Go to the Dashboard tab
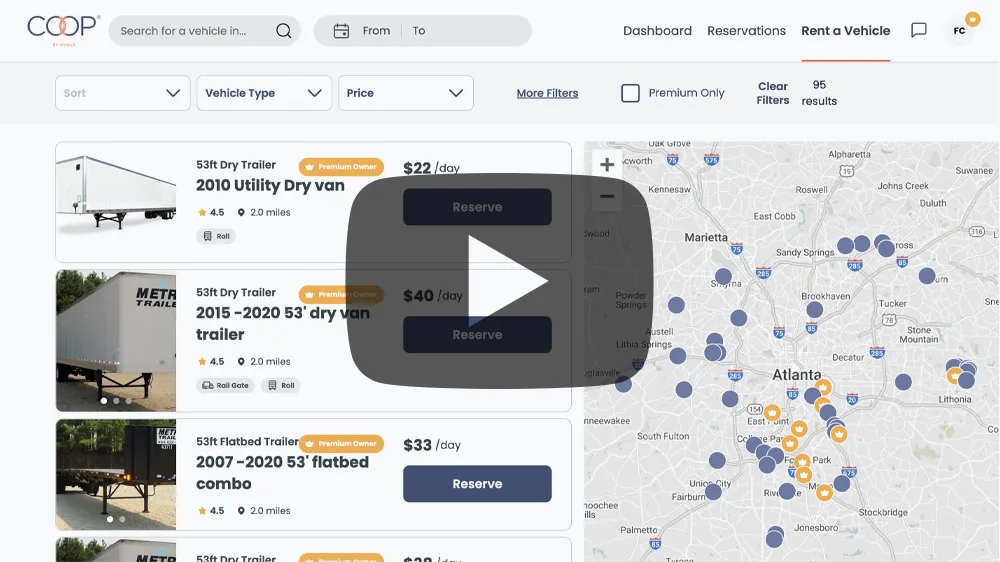This screenshot has width=1000, height=562. [x=657, y=31]
